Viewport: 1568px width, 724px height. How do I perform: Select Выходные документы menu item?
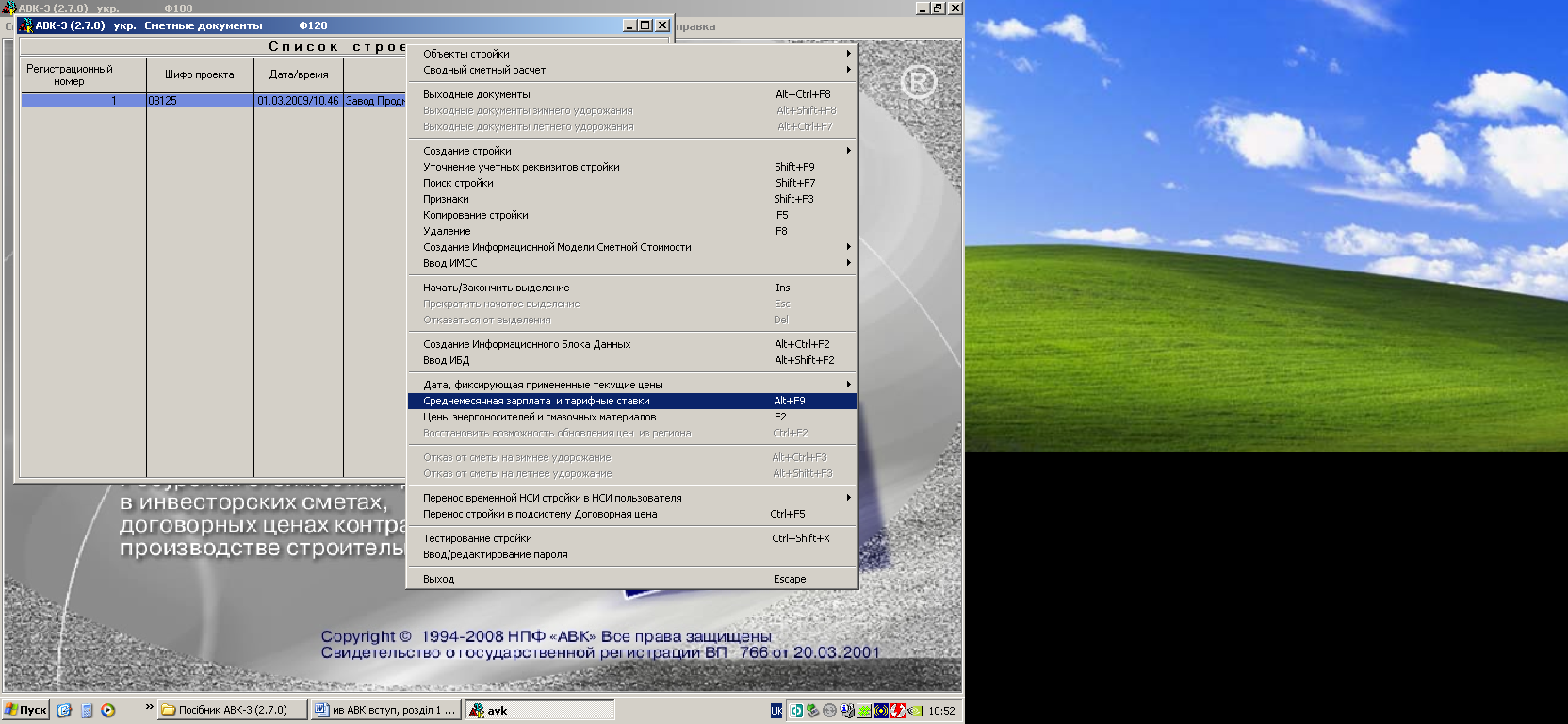pos(632,94)
